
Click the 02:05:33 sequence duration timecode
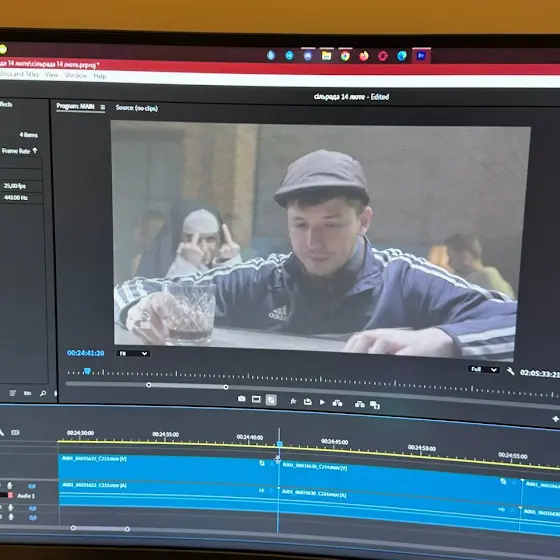pyautogui.click(x=540, y=373)
